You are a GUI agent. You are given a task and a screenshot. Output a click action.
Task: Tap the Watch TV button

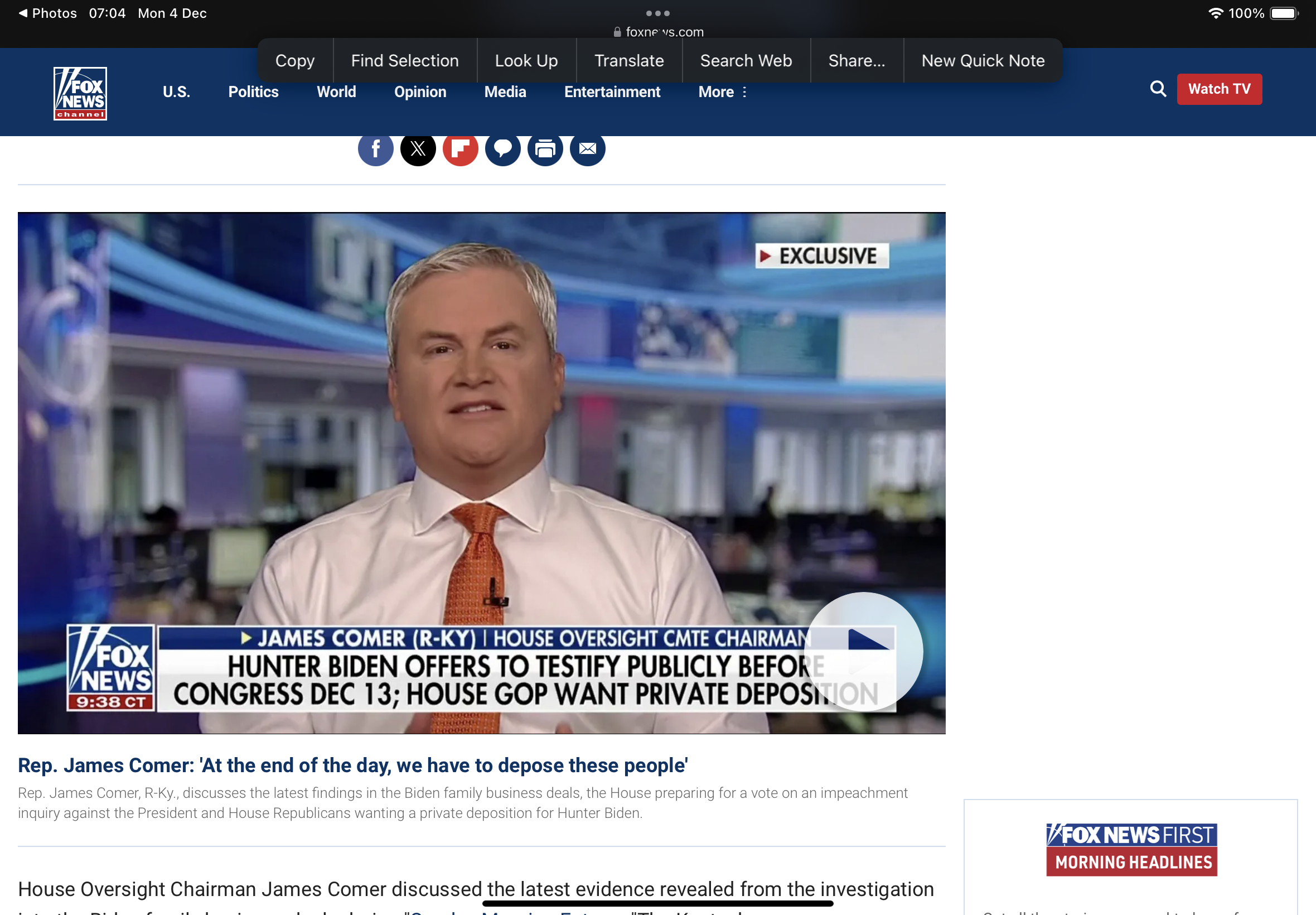pos(1219,89)
